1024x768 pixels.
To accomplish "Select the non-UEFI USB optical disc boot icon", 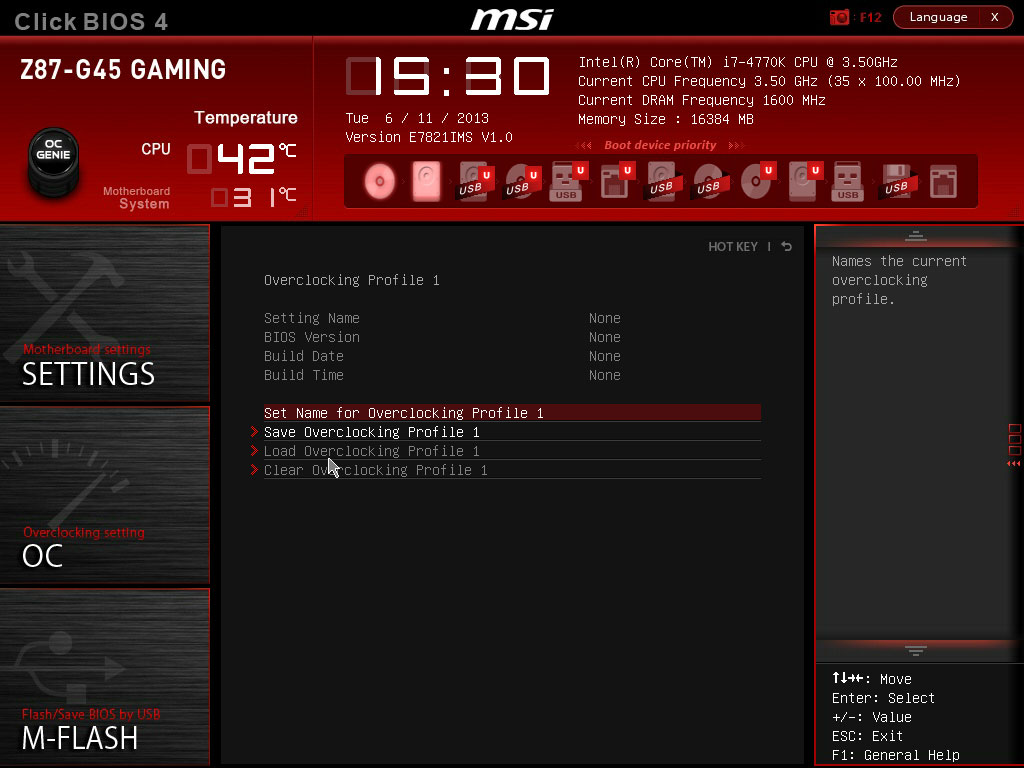I will tap(709, 181).
